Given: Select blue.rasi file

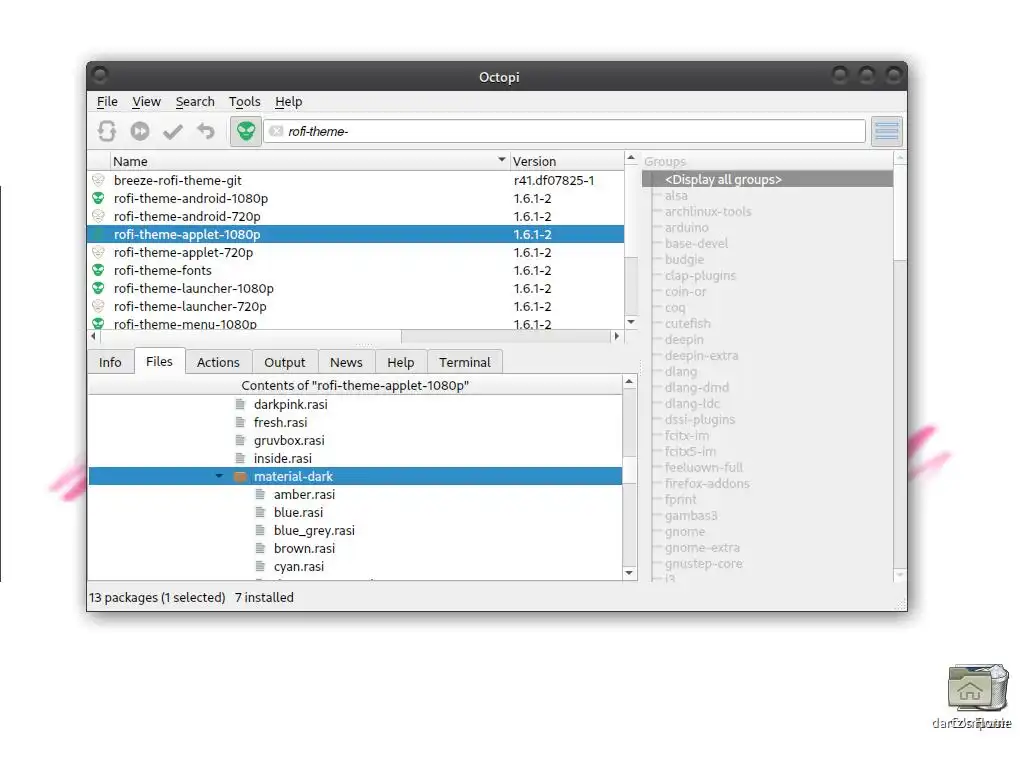Looking at the screenshot, I should [x=298, y=513].
